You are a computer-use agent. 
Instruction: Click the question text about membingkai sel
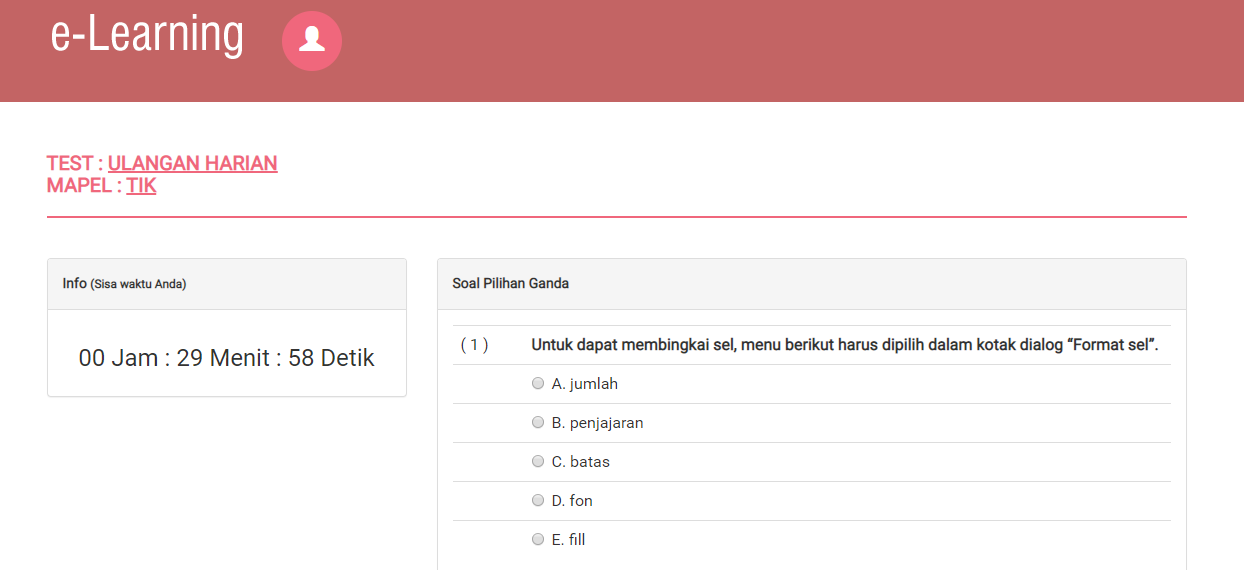tap(845, 345)
